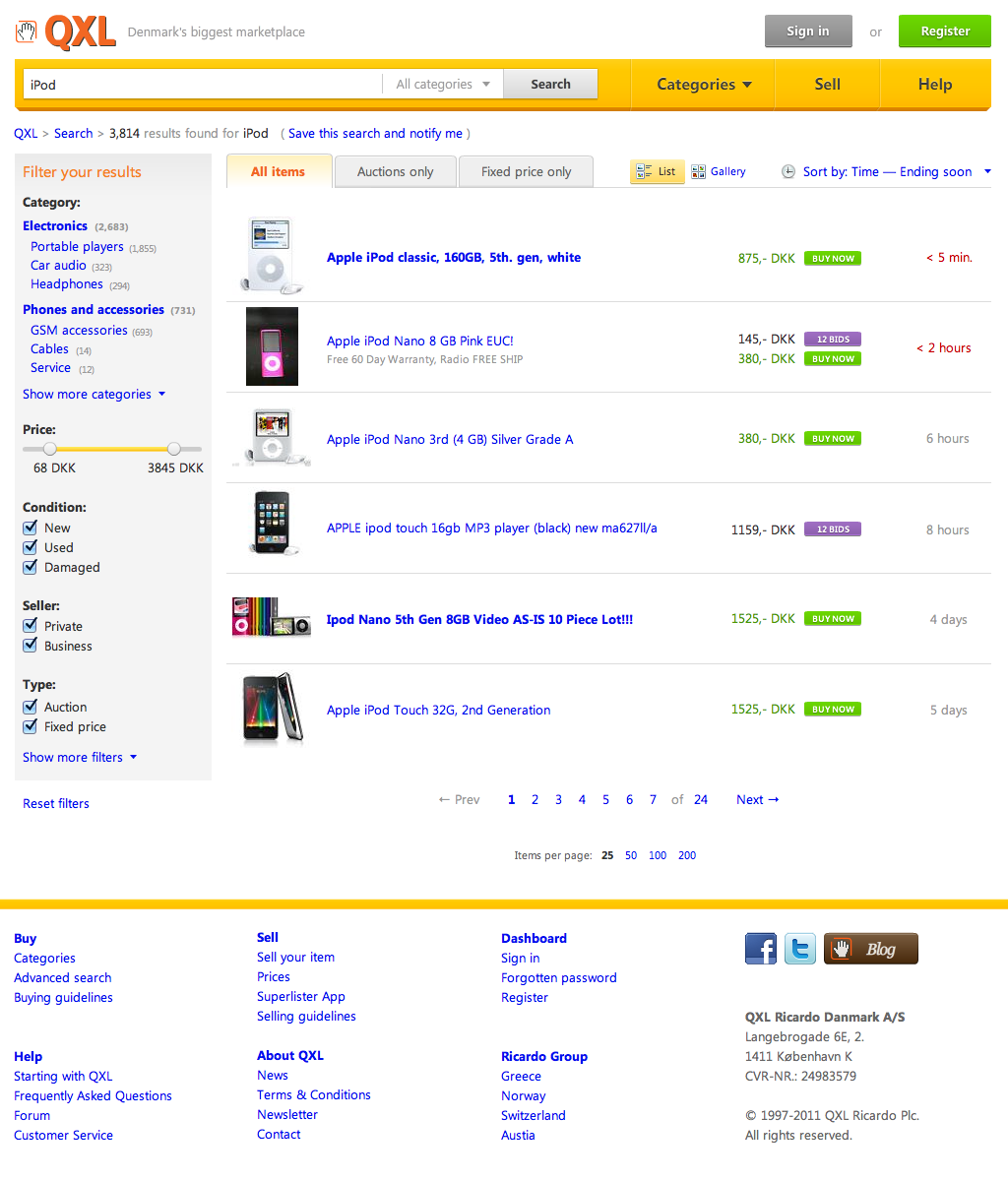The width and height of the screenshot is (1008, 1181).
Task: Filter by Headphones category
Action: click(67, 284)
